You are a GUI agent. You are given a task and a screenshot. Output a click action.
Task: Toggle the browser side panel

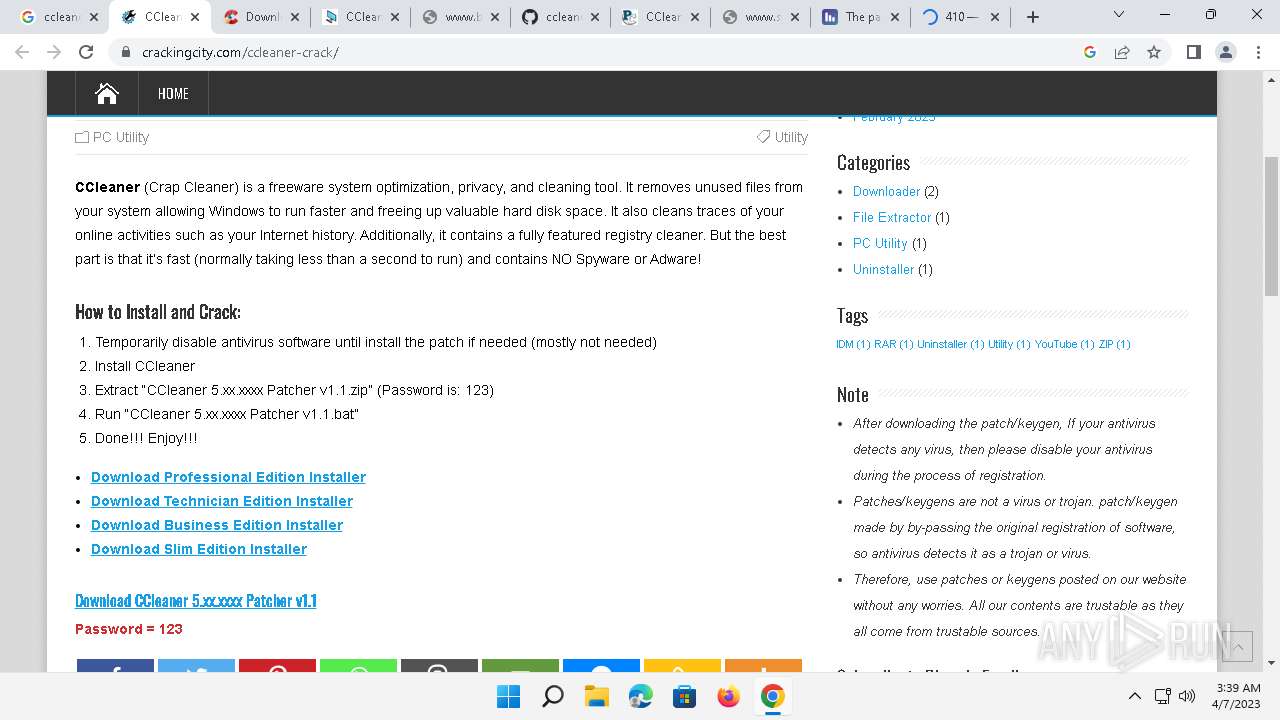point(1193,52)
